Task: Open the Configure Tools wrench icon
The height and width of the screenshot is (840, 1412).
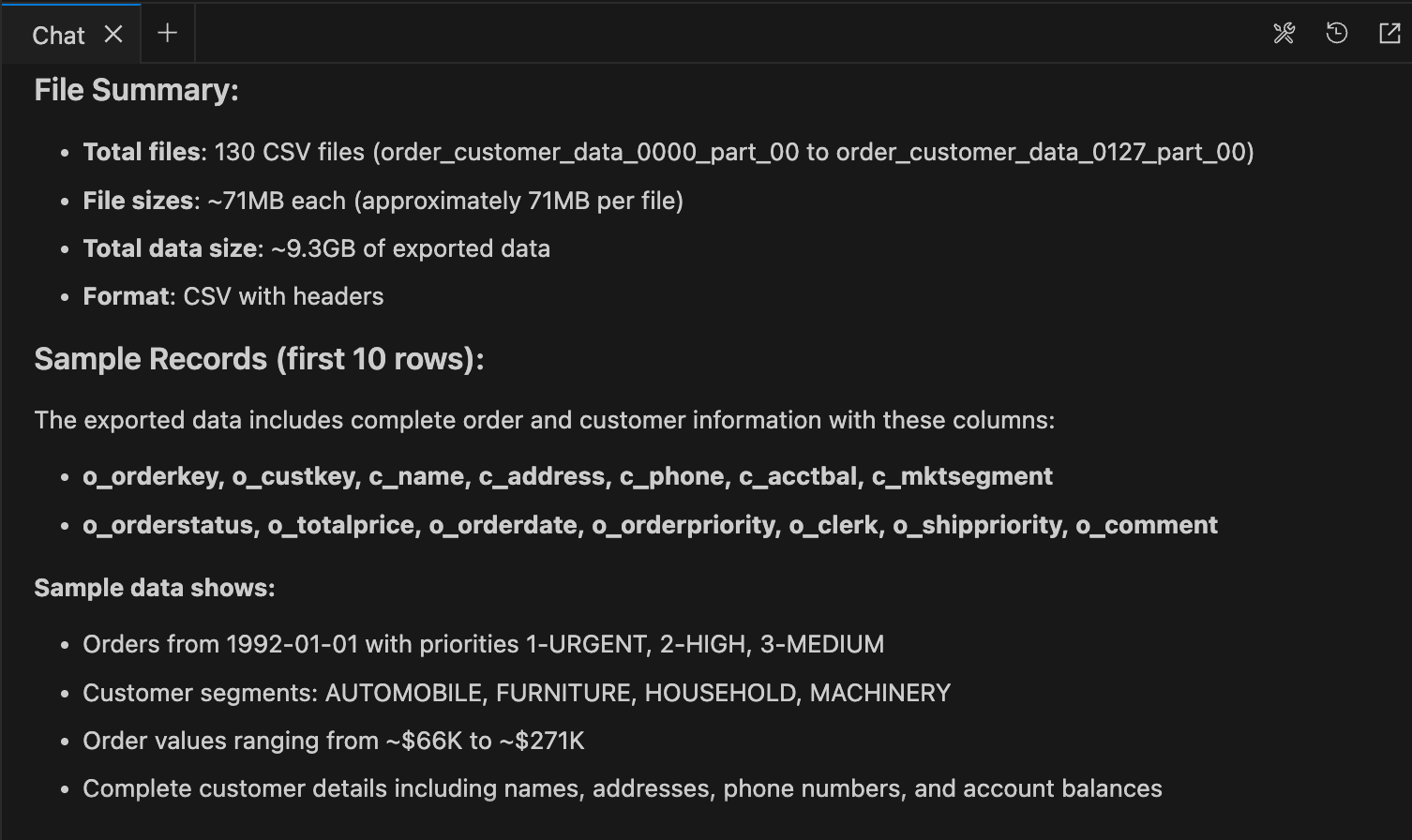Action: pyautogui.click(x=1284, y=33)
